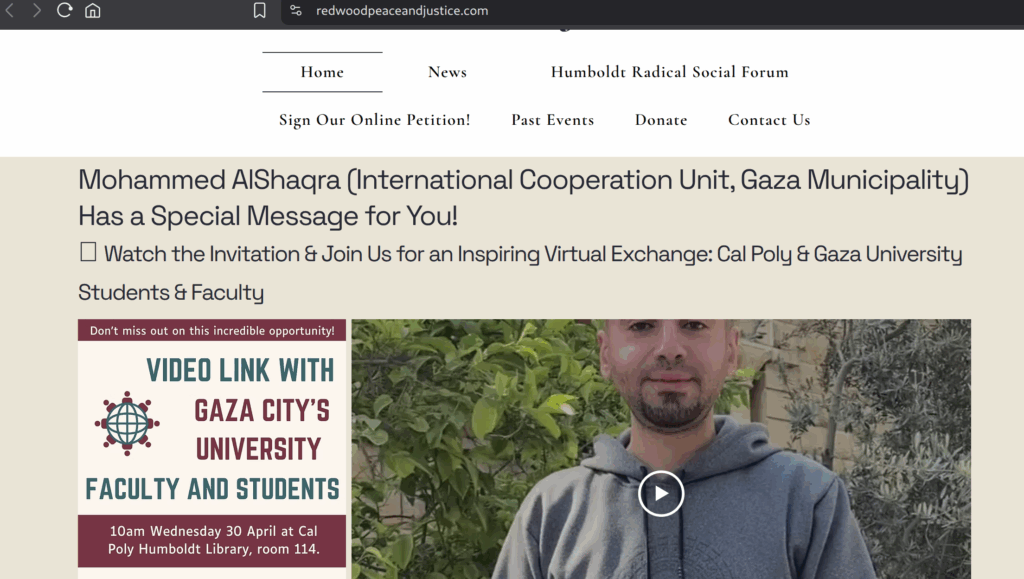Open the Donate page
The image size is (1024, 579).
[x=661, y=120]
